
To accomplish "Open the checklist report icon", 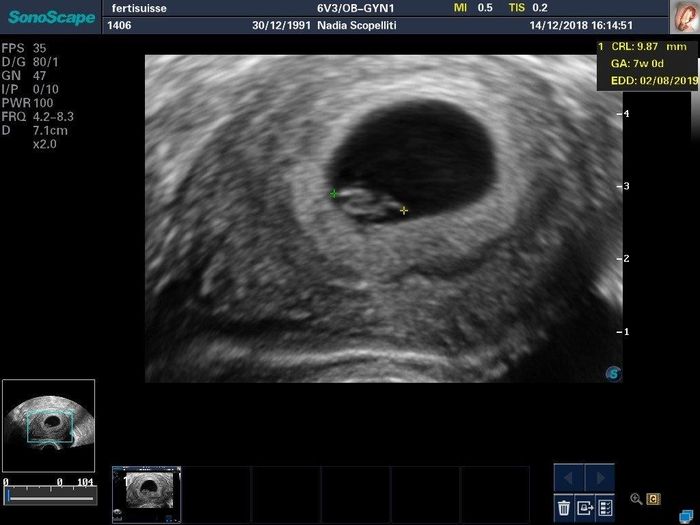I will pyautogui.click(x=605, y=507).
